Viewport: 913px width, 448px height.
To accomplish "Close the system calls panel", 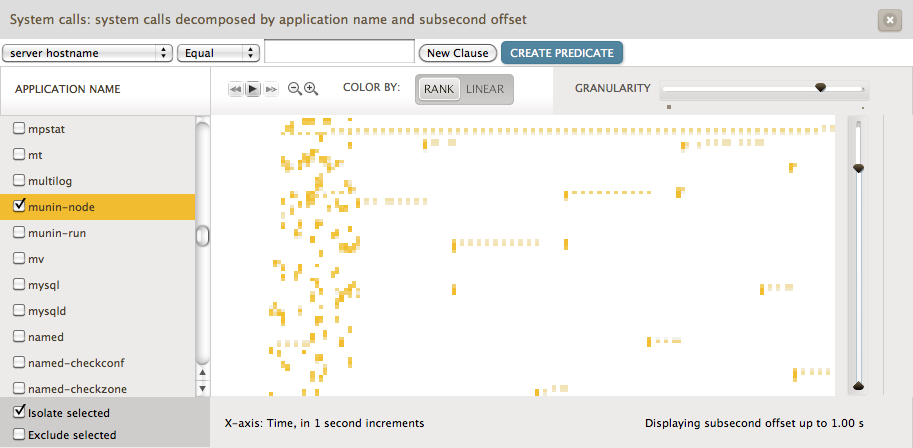I will (888, 19).
